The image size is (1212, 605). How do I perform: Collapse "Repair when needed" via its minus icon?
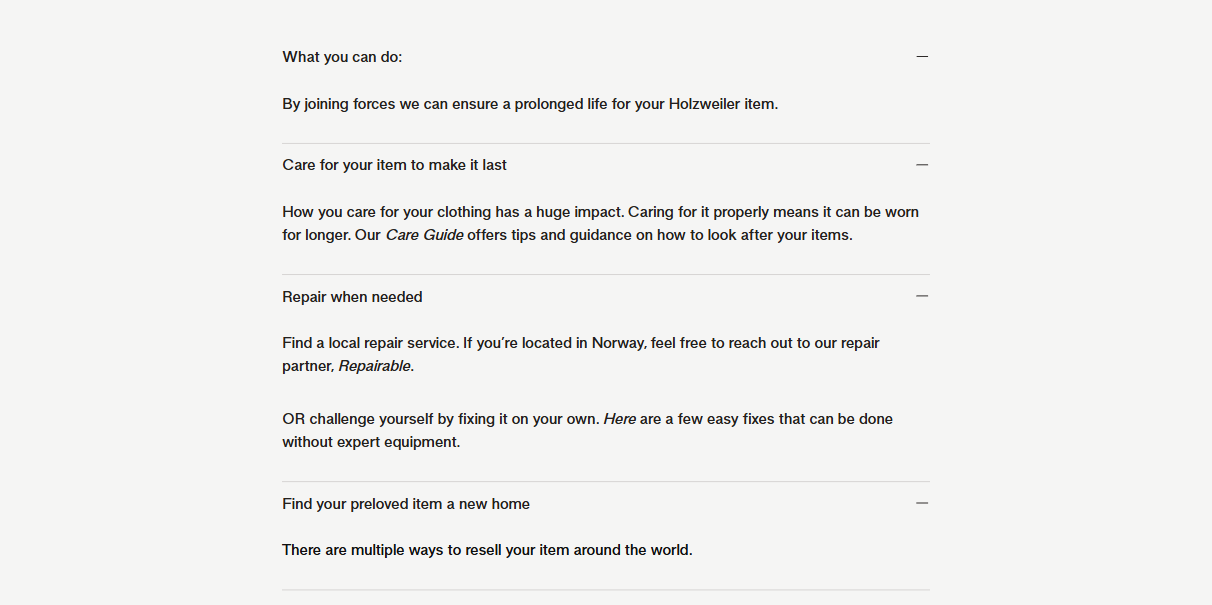922,296
